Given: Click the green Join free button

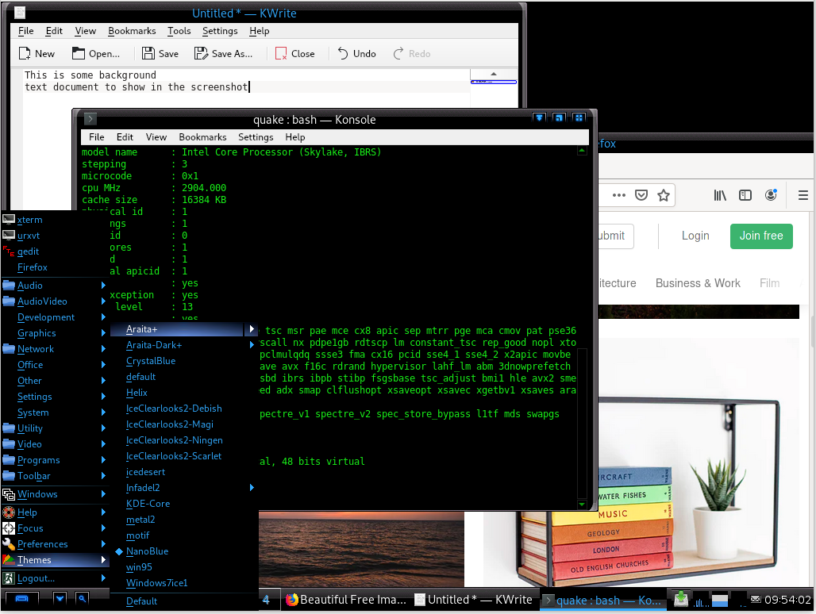Looking at the screenshot, I should [x=761, y=236].
